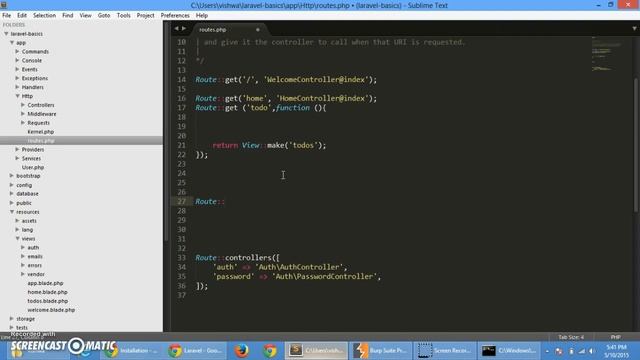Expand the Commands folder
The image size is (640, 360).
[17, 51]
